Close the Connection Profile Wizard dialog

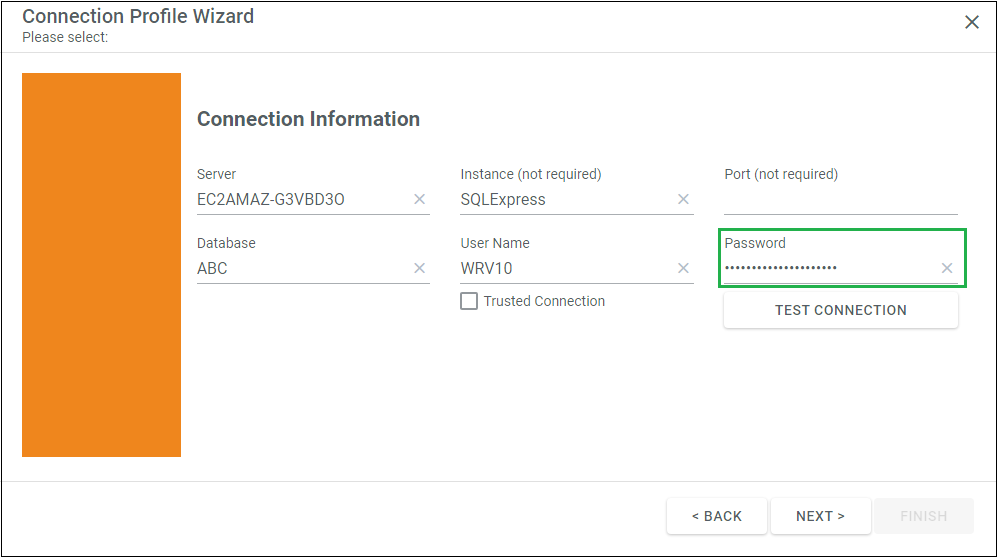click(x=972, y=22)
